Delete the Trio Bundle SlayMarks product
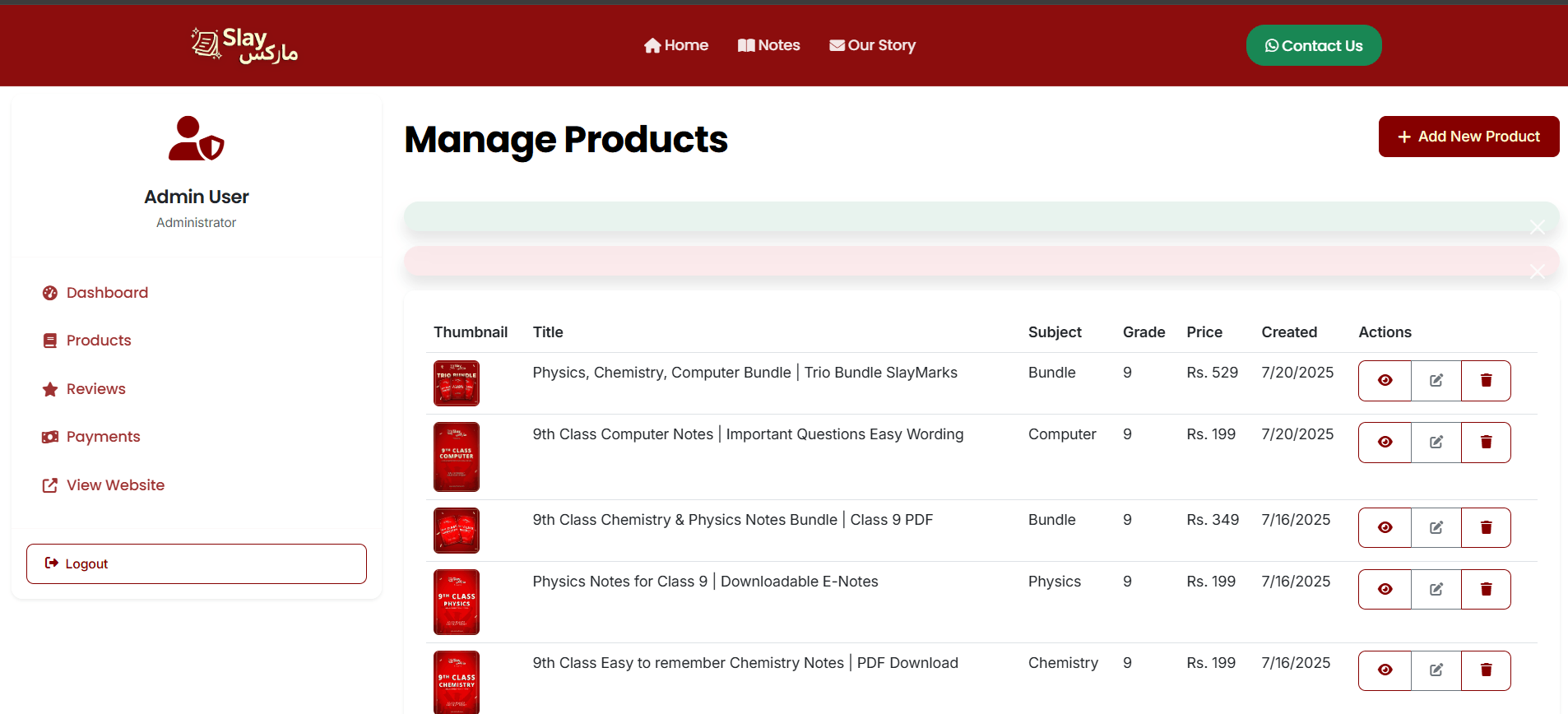This screenshot has height=714, width=1568. [x=1486, y=381]
